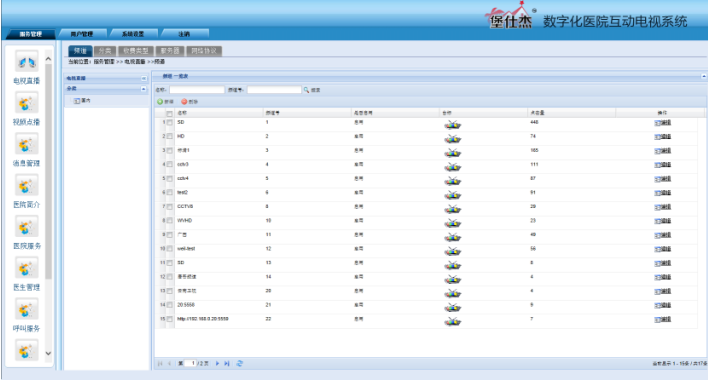The image size is (708, 380).
Task: Go to next page arrow
Action: pyautogui.click(x=217, y=363)
